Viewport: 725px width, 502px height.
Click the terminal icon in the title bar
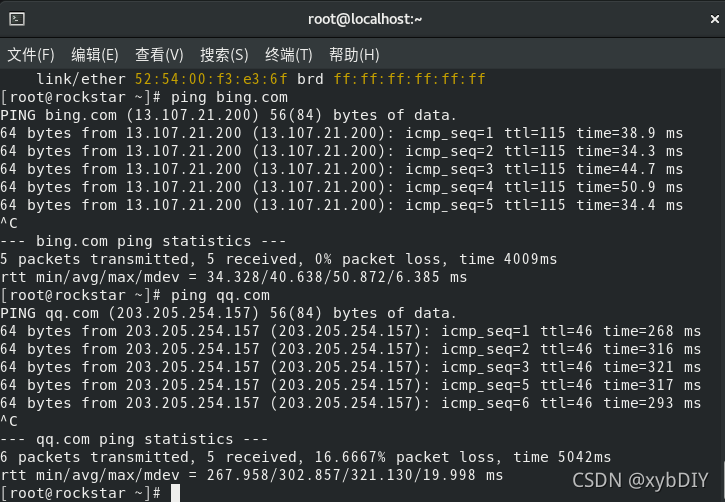click(x=16, y=19)
